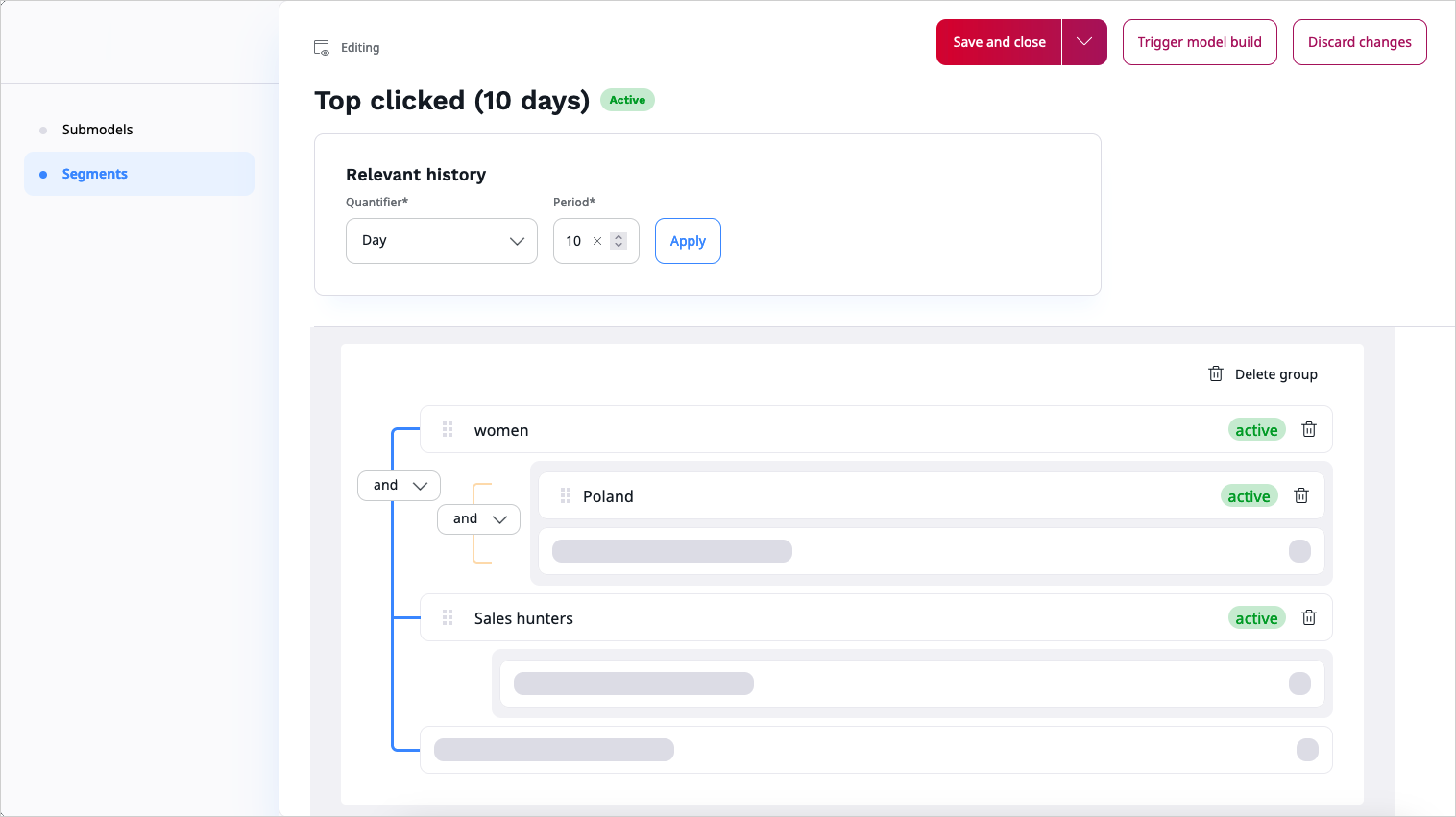Click the Sales hunters drag handle
The width and height of the screenshot is (1456, 817).
pos(448,618)
